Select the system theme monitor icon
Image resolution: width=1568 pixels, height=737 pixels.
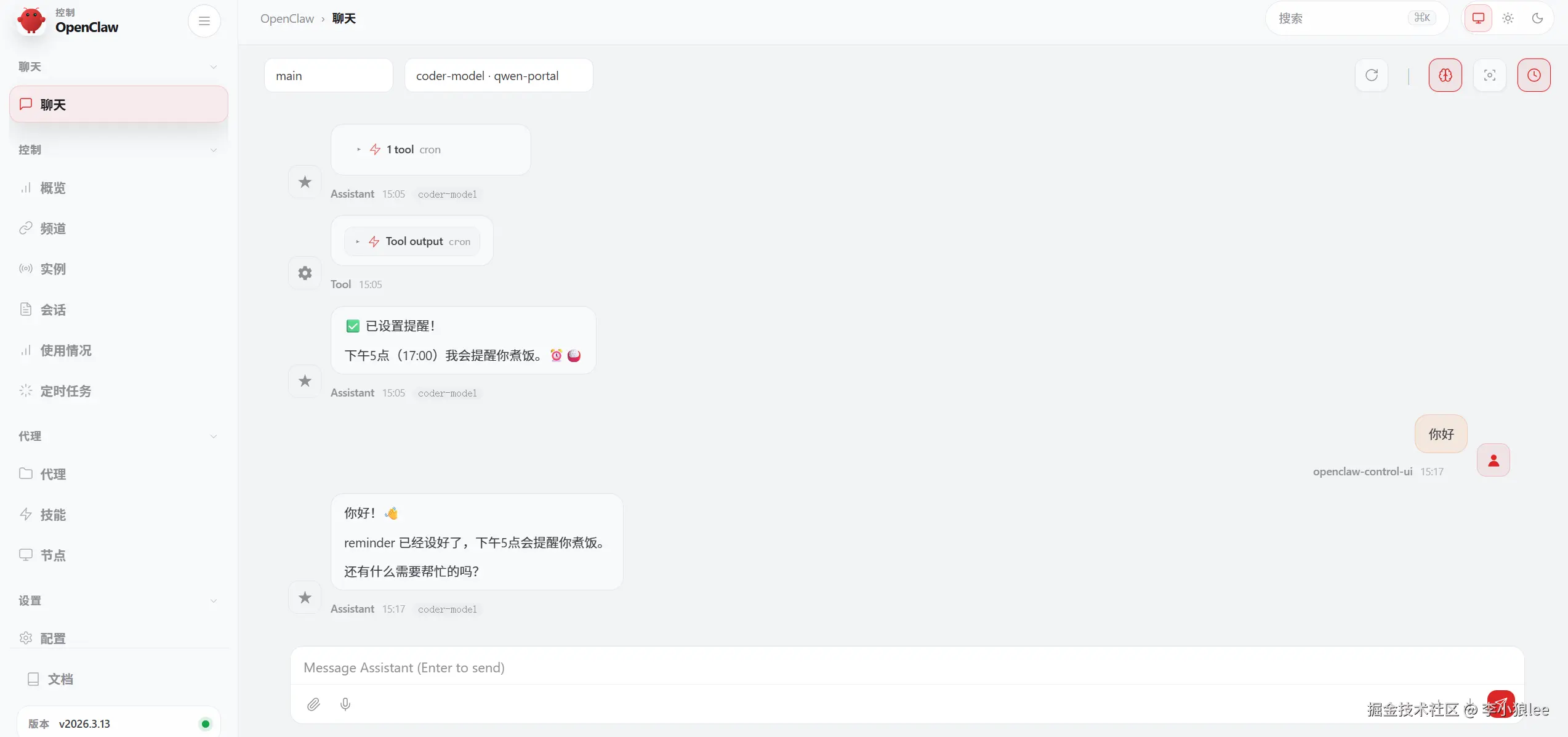tap(1478, 18)
